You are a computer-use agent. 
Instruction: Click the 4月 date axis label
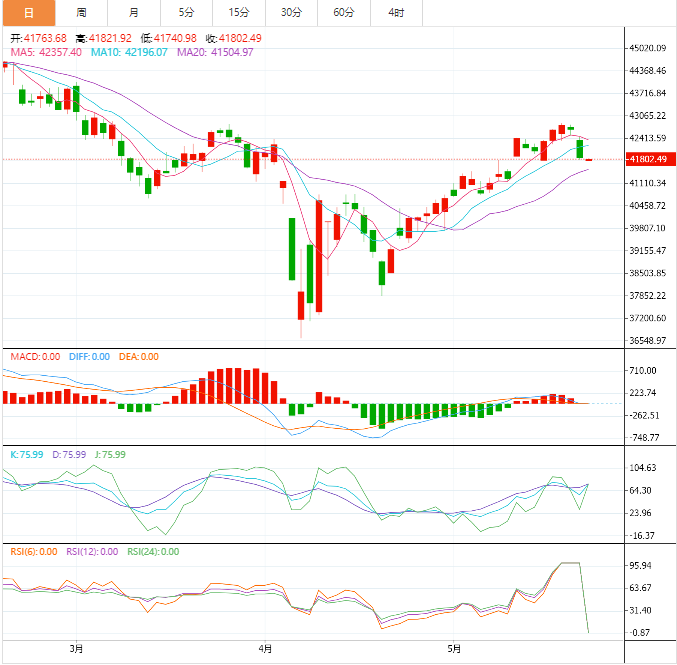coord(265,649)
